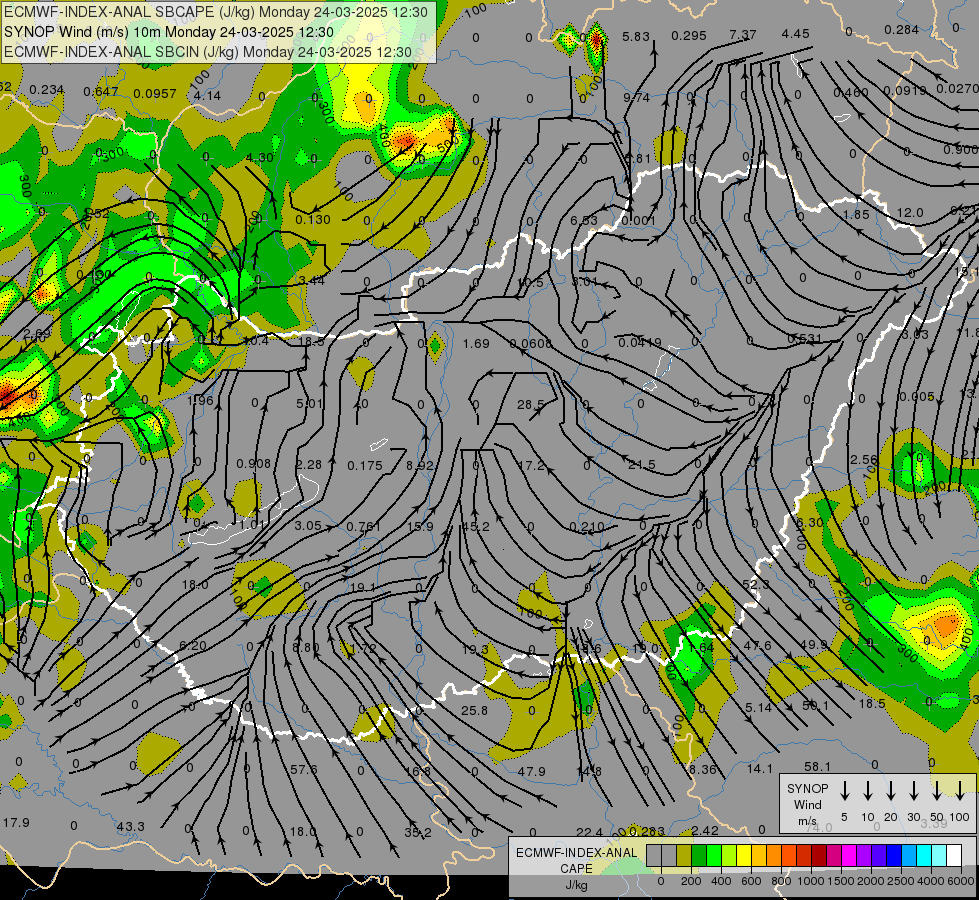Click the SYNOP Wind 10m title line
979x900 pixels.
169,32
